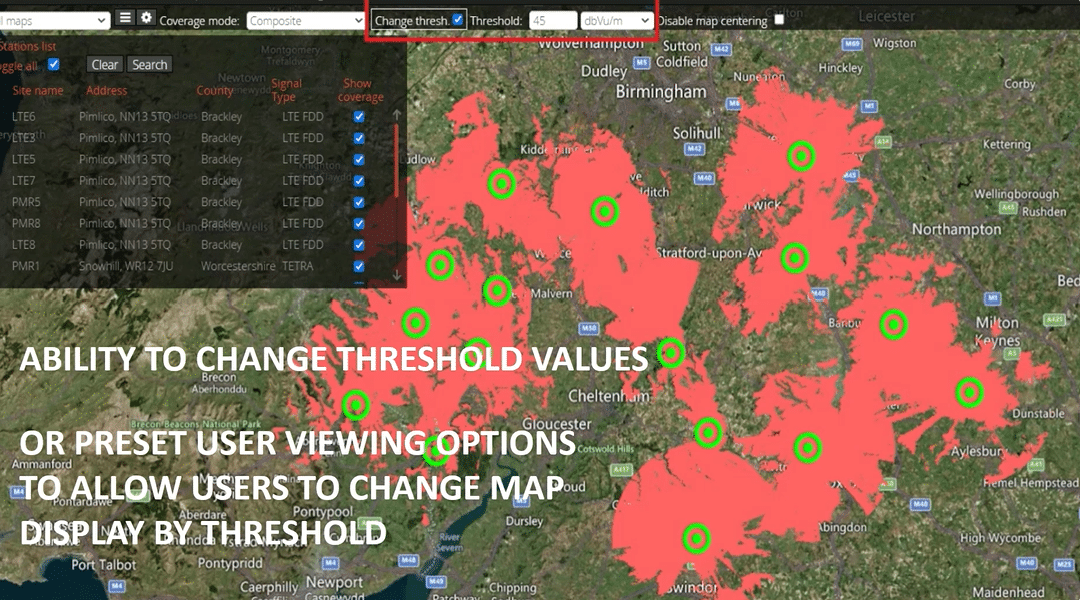This screenshot has height=600, width=1080.
Task: Uncheck show coverage for LTE7
Action: pyautogui.click(x=359, y=180)
